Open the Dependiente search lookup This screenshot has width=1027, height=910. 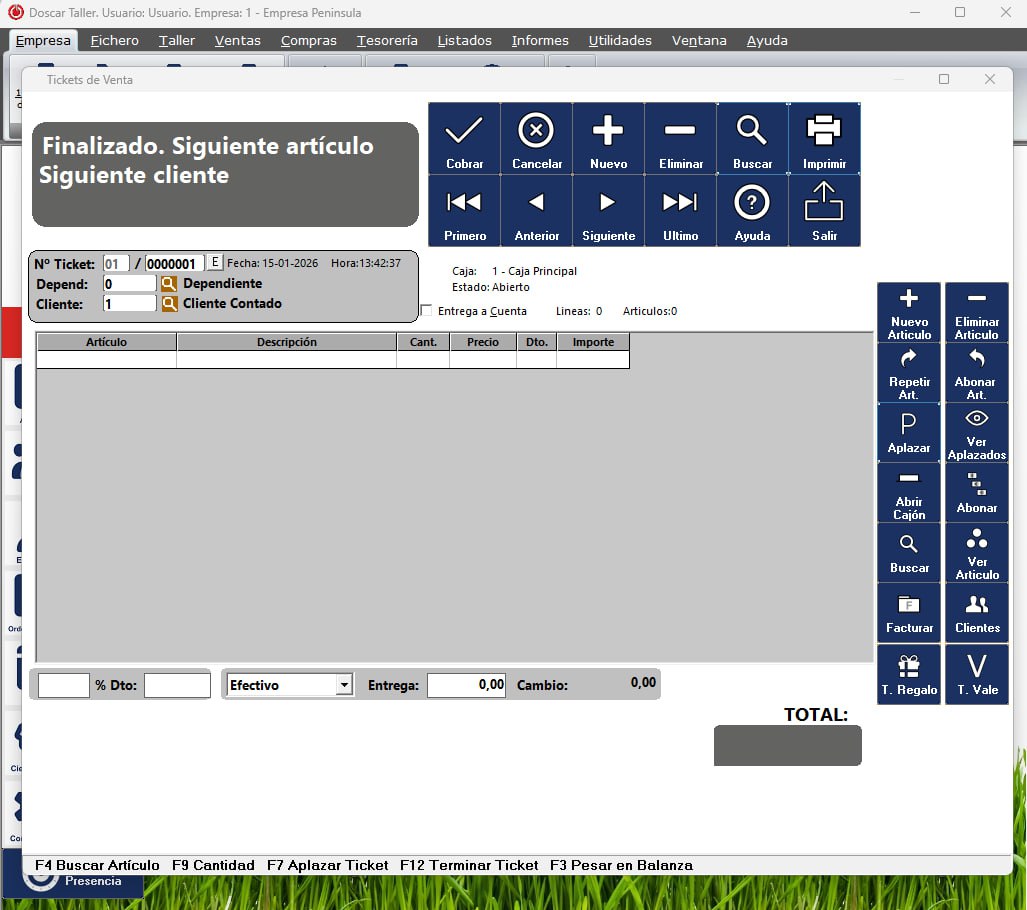click(x=169, y=284)
